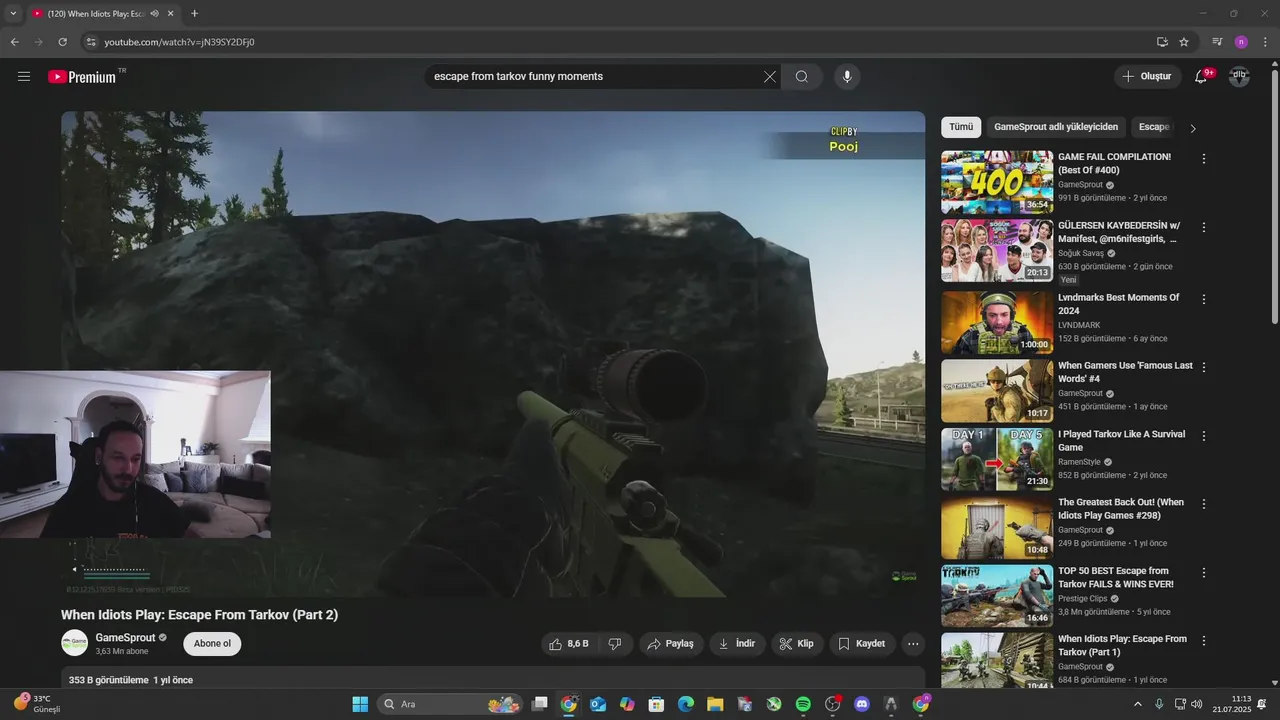The width and height of the screenshot is (1280, 720).
Task: Open YouTube notifications bell
Action: pyautogui.click(x=1202, y=77)
